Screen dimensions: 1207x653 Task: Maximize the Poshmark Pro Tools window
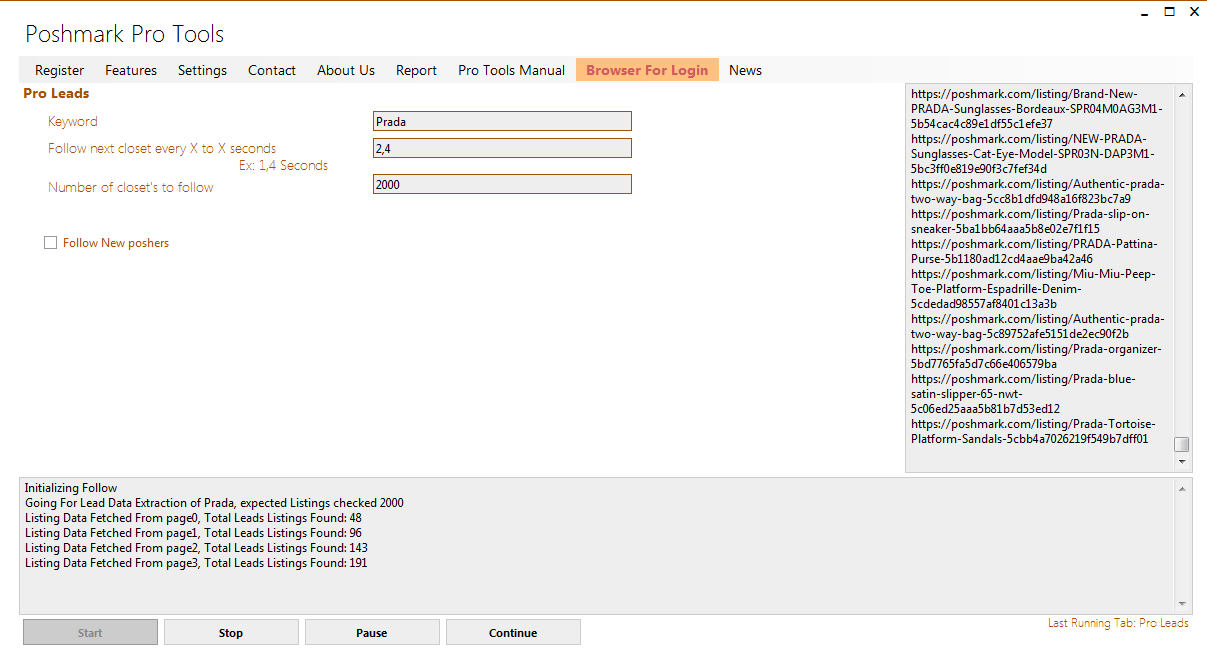[x=1169, y=12]
